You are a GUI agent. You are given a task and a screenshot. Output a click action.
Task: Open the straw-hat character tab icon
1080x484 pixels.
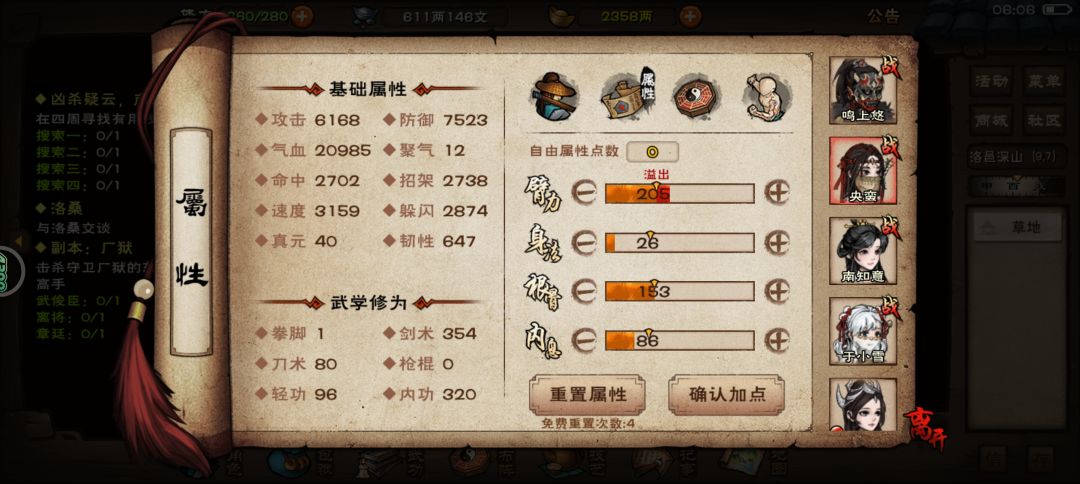click(555, 95)
